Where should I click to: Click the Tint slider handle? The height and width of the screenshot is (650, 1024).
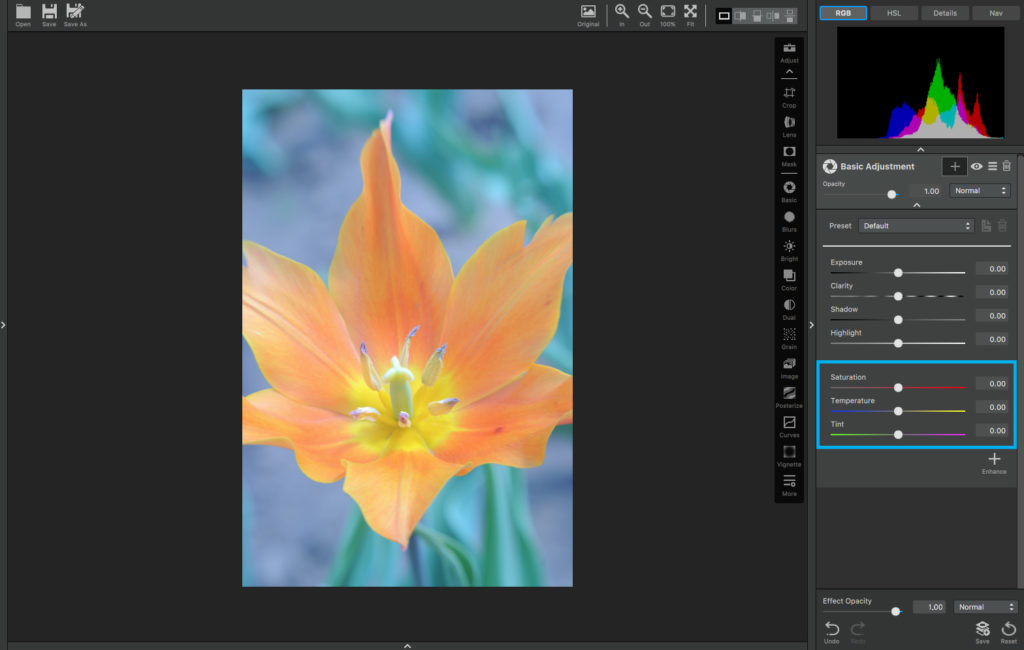(898, 434)
